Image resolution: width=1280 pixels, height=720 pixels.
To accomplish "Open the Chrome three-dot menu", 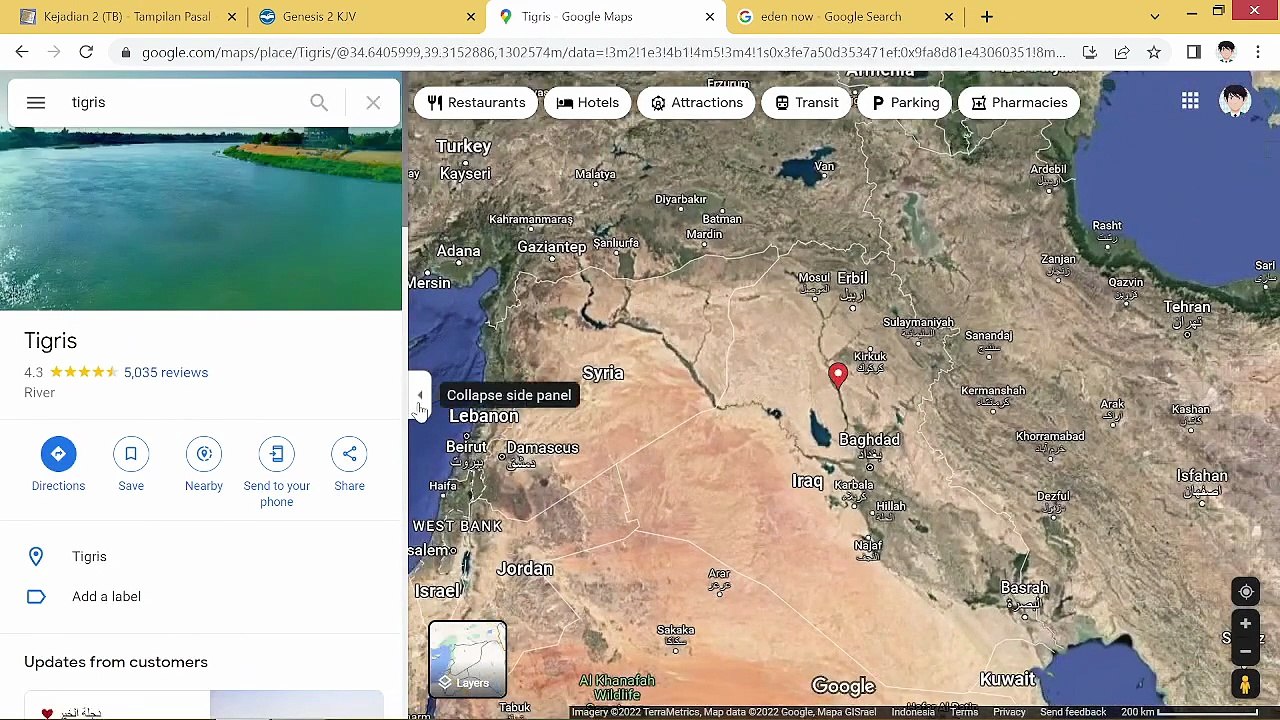I will [x=1258, y=52].
